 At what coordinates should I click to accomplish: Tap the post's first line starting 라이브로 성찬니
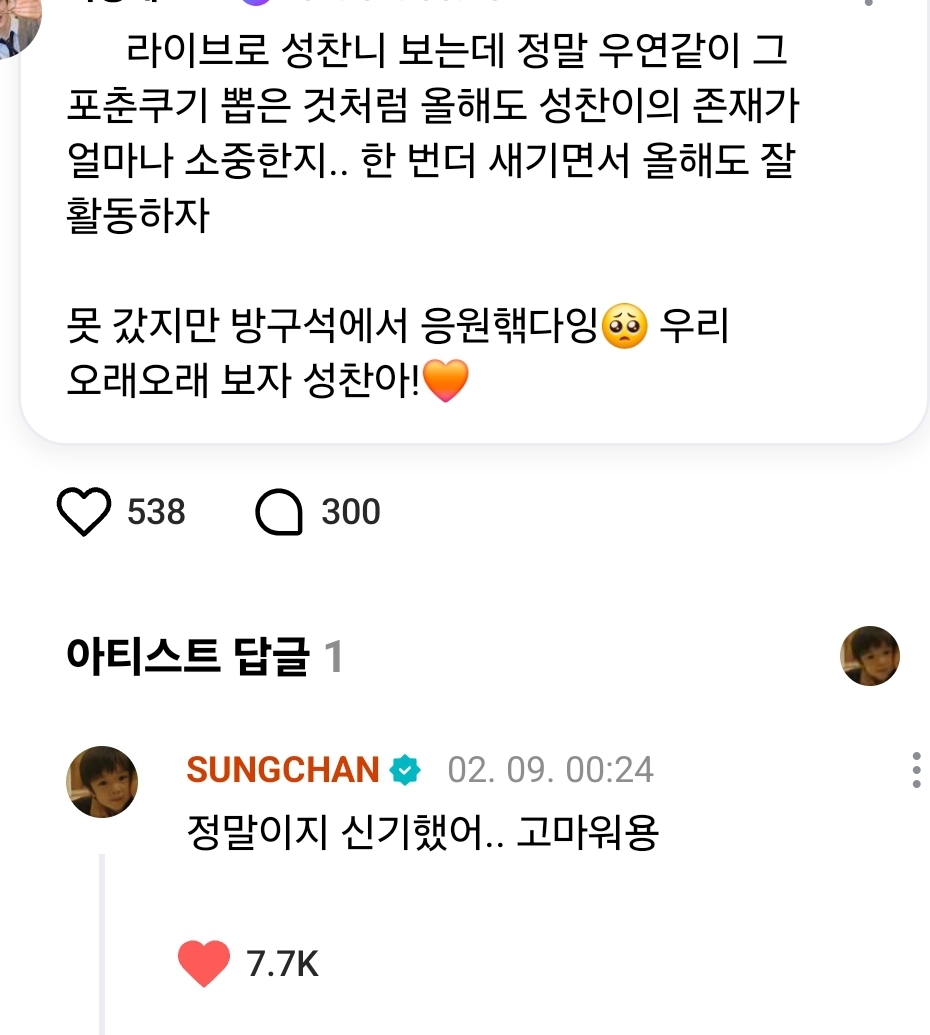pos(456,50)
